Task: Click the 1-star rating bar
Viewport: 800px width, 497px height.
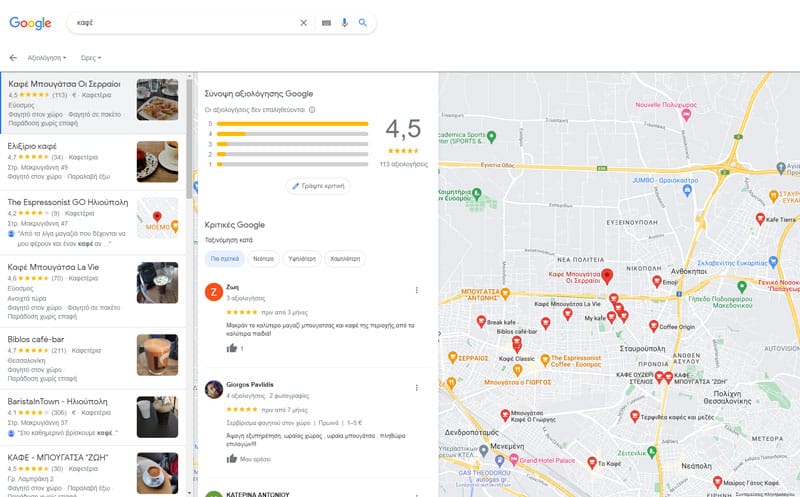Action: (292, 164)
